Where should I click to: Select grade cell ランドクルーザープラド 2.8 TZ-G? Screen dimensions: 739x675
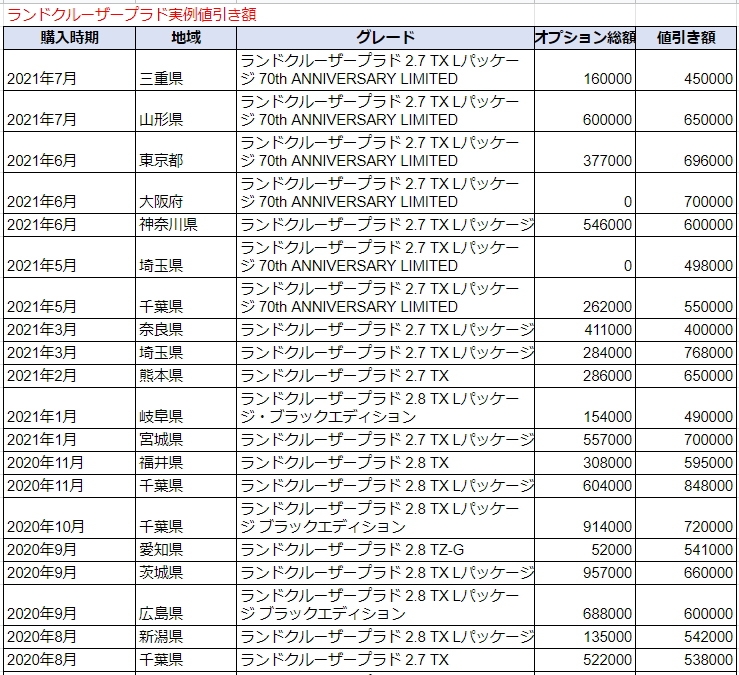point(385,550)
